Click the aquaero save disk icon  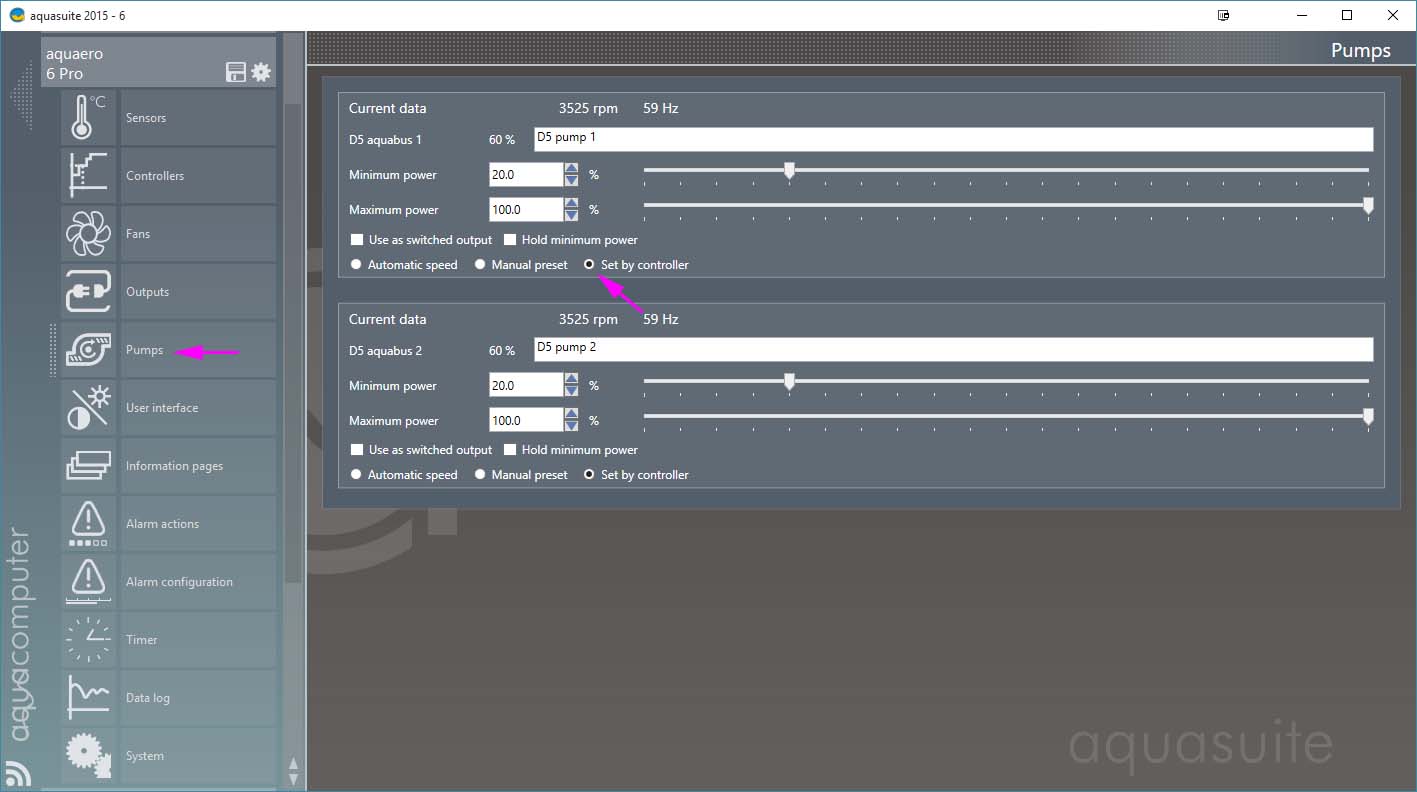(x=236, y=72)
